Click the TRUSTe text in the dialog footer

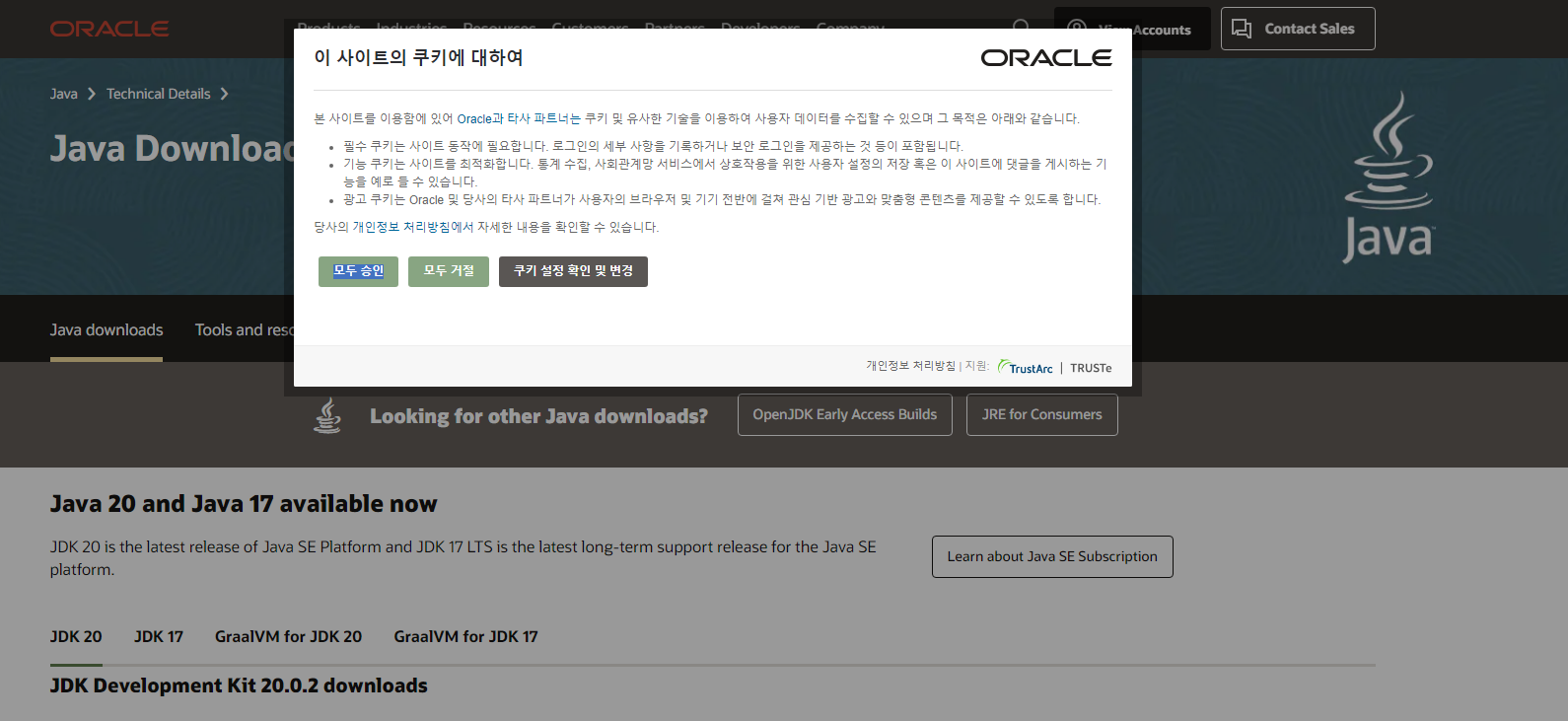pyautogui.click(x=1091, y=368)
